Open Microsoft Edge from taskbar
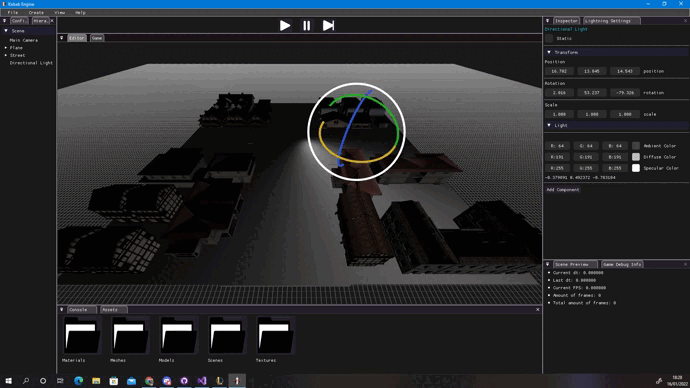Image resolution: width=690 pixels, height=388 pixels. tap(78, 381)
